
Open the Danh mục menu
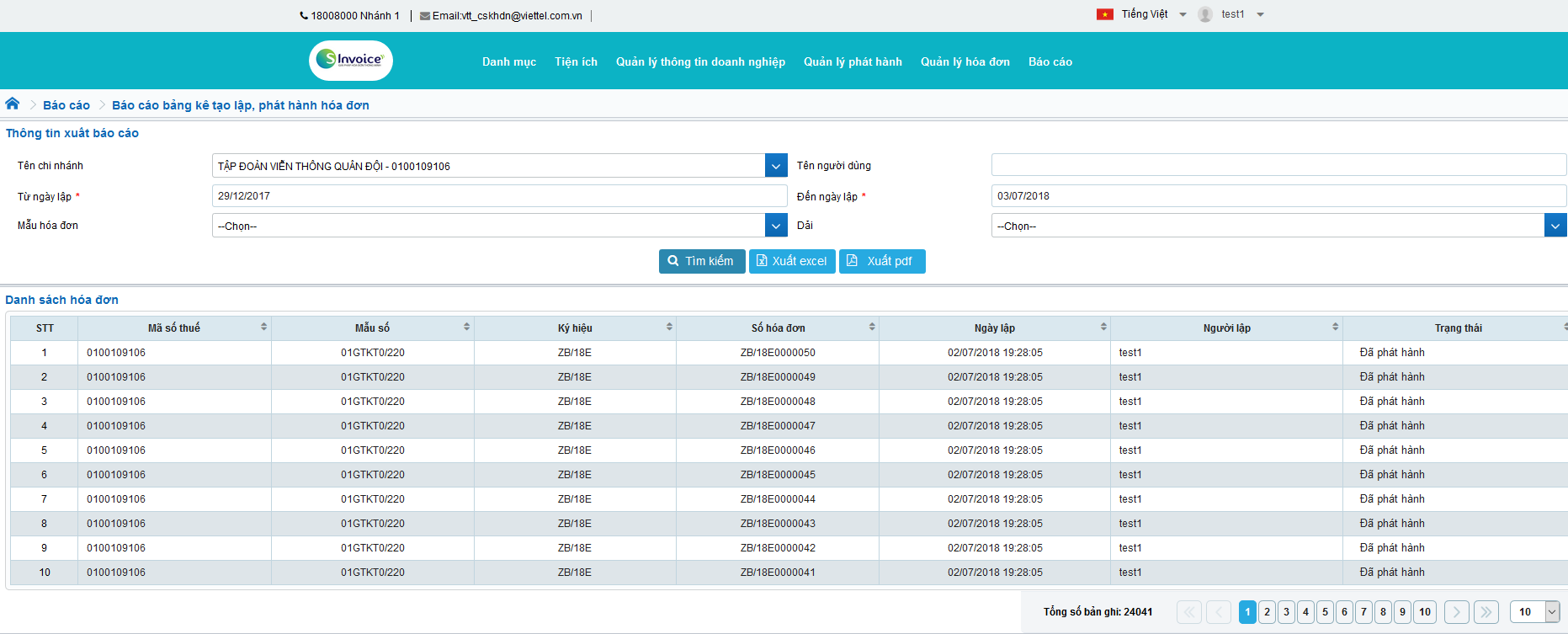click(508, 61)
